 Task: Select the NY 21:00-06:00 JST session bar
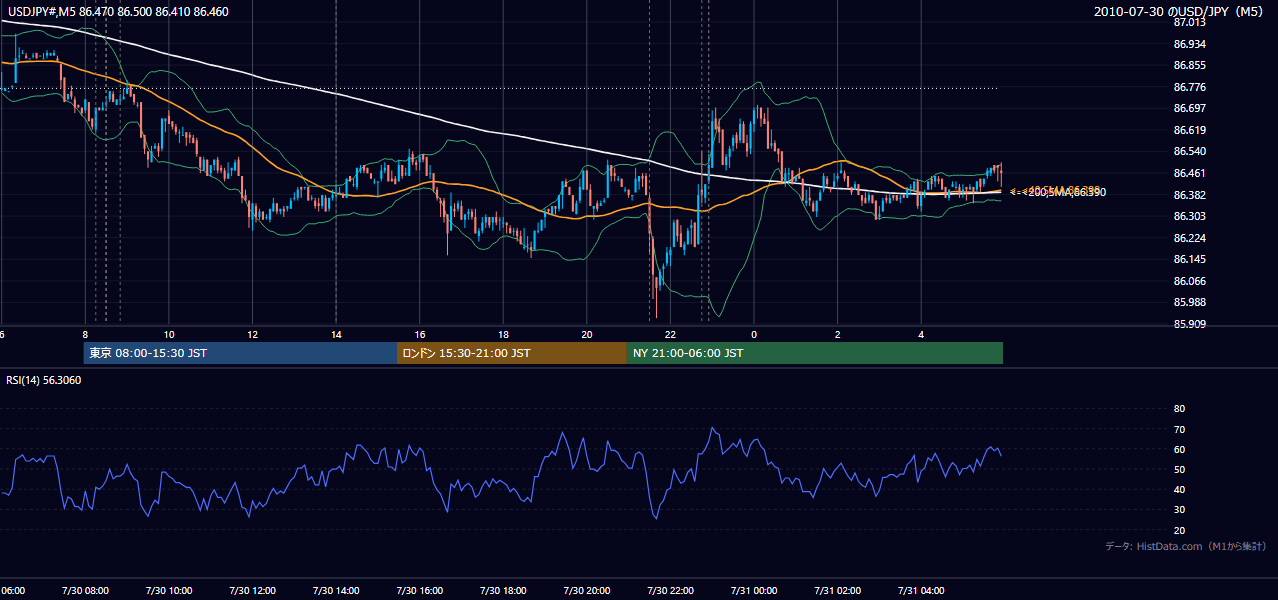coord(815,353)
